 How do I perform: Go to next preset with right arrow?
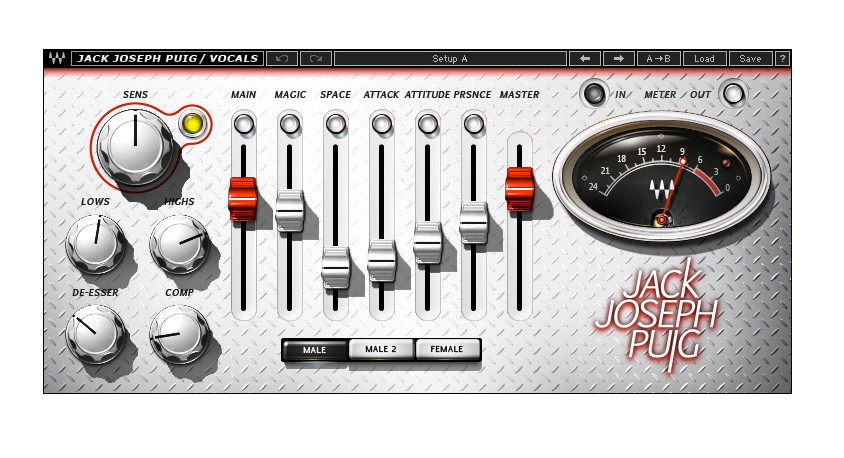click(x=618, y=58)
